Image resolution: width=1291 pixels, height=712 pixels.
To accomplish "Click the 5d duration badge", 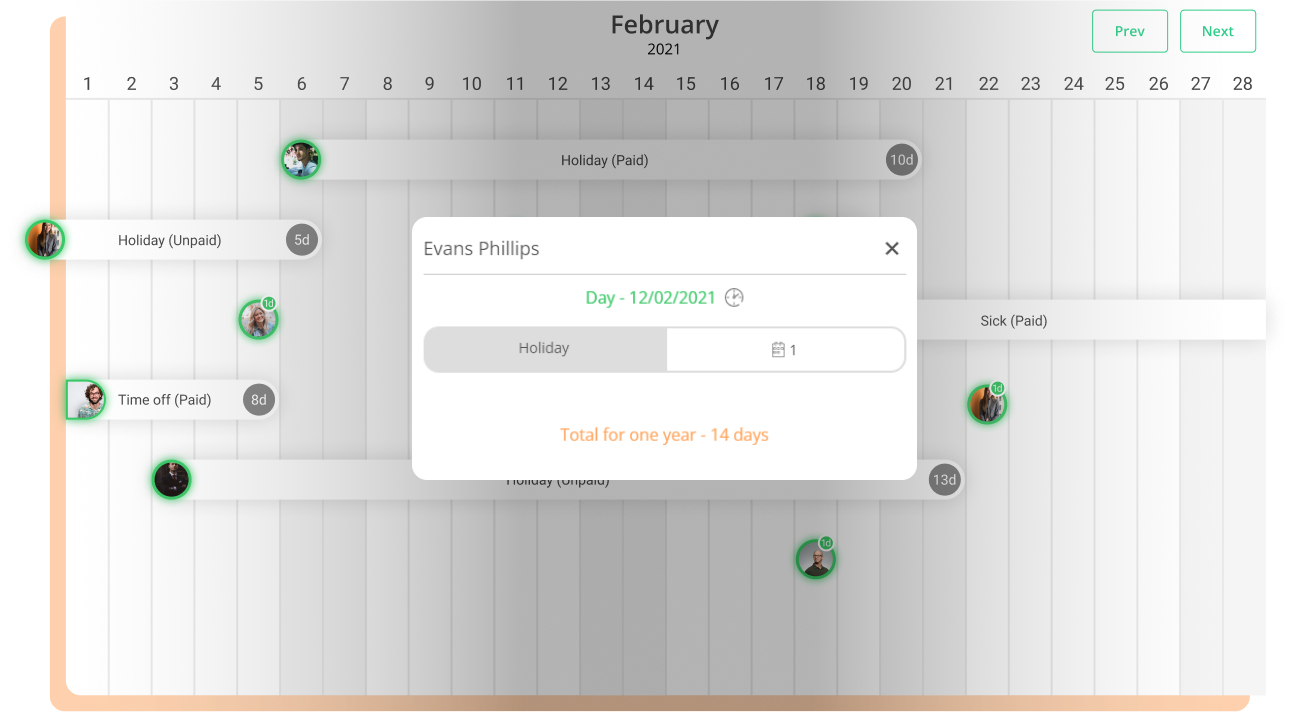I will (x=301, y=240).
